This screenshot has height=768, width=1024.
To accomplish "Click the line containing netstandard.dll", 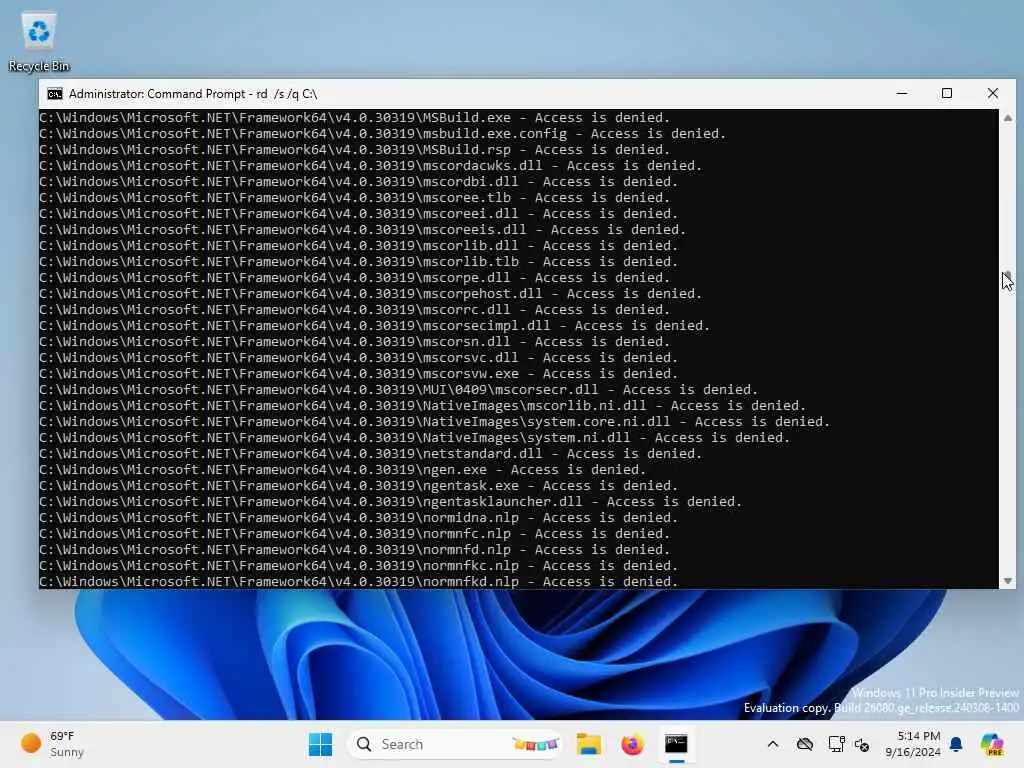I will (x=371, y=454).
